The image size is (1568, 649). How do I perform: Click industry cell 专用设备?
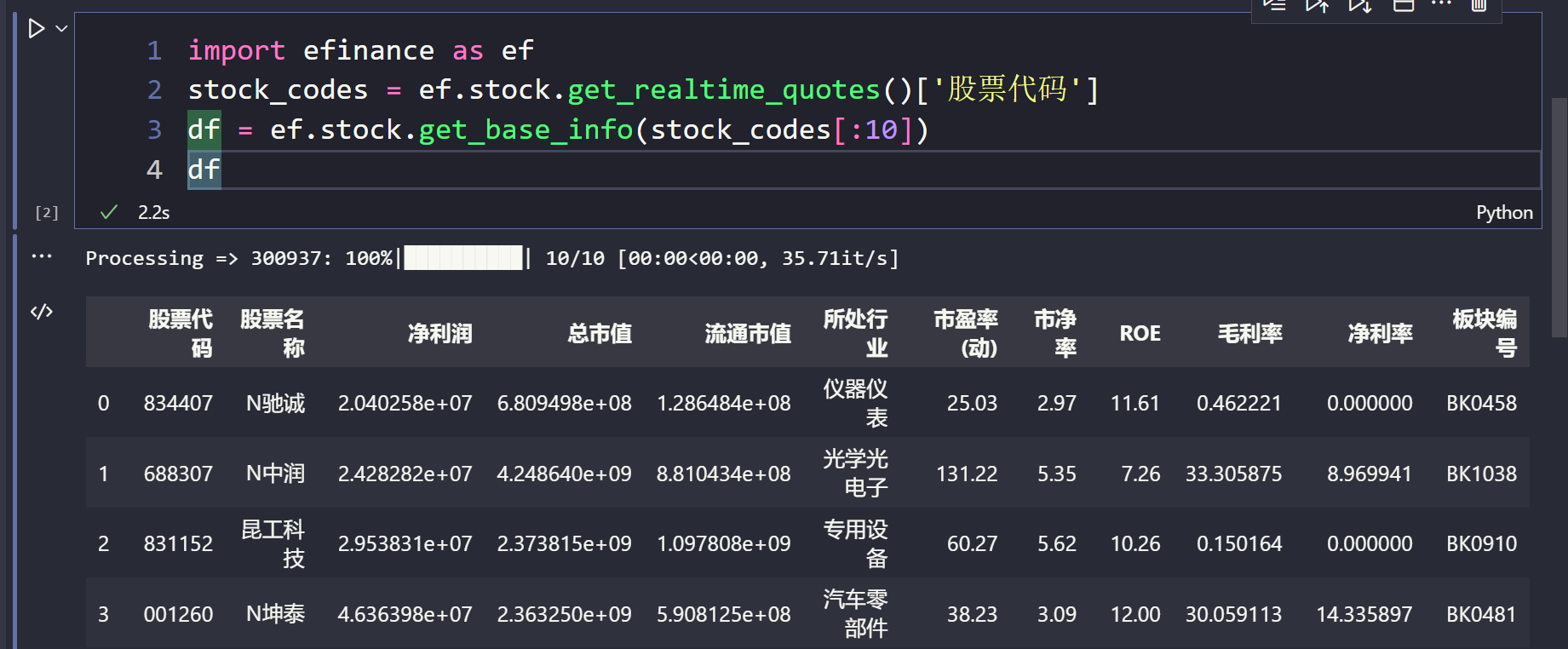tap(855, 544)
